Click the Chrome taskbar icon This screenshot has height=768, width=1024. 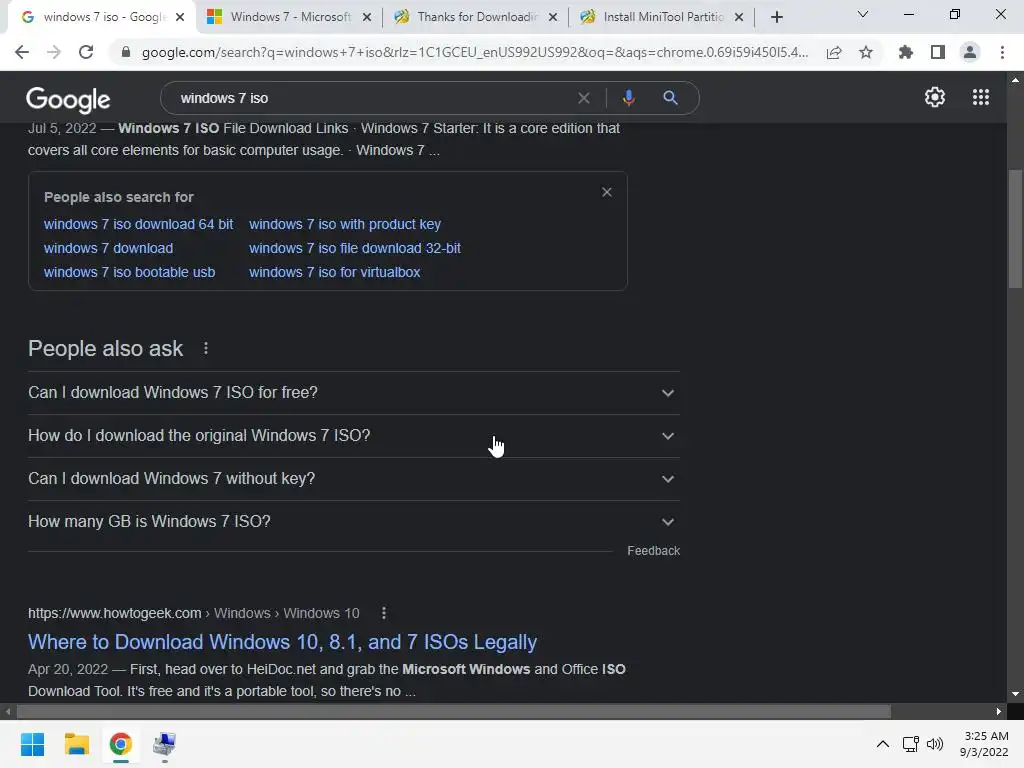(x=120, y=744)
